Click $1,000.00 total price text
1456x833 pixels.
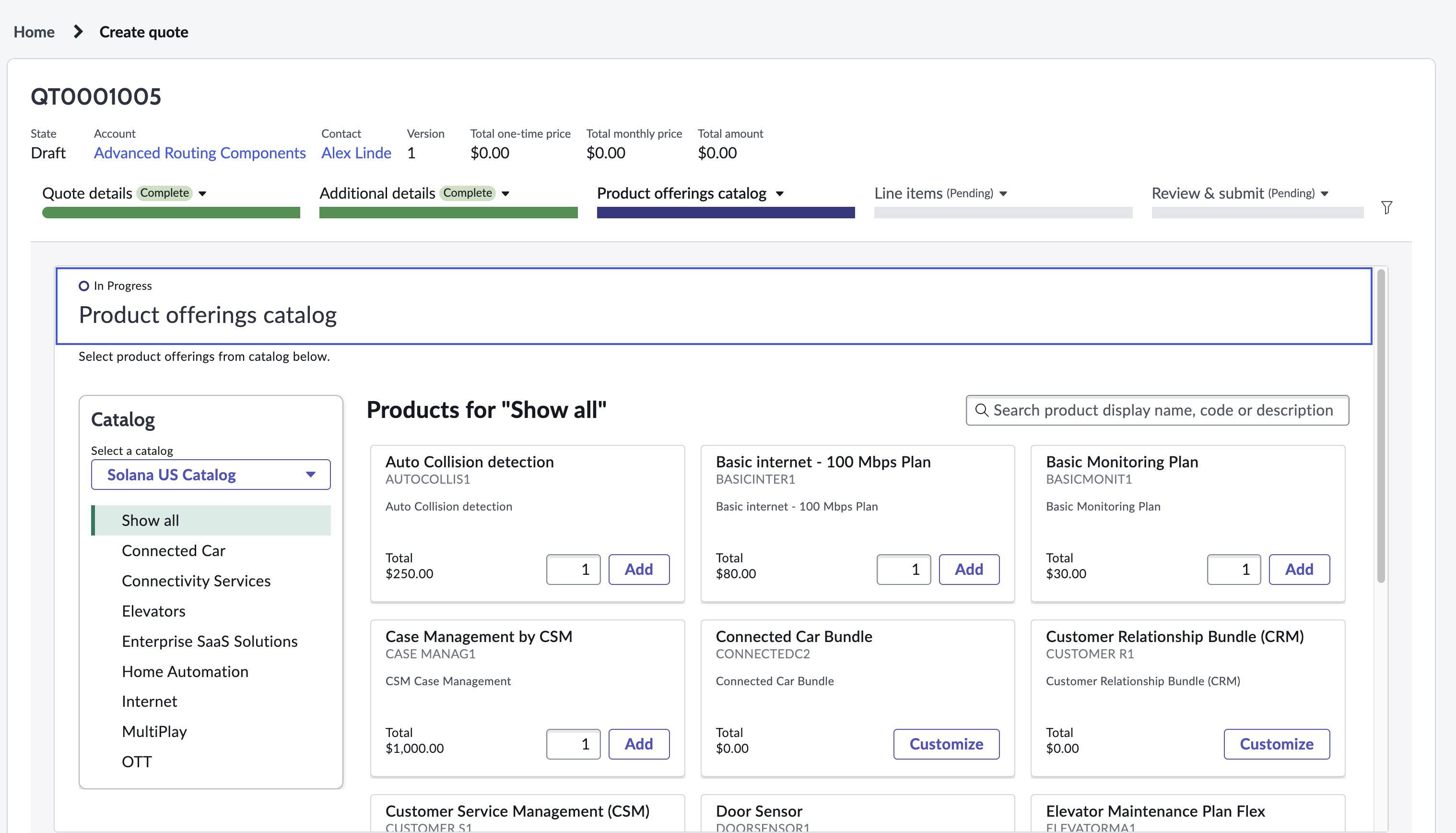(x=414, y=749)
